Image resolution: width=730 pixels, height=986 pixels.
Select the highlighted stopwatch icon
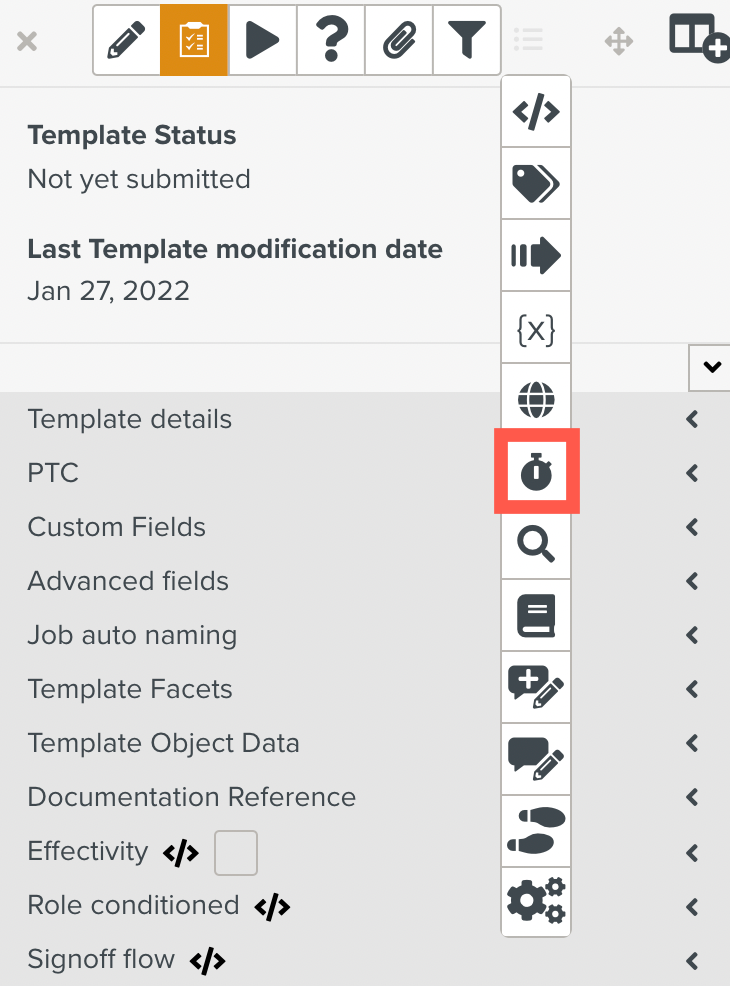click(536, 472)
